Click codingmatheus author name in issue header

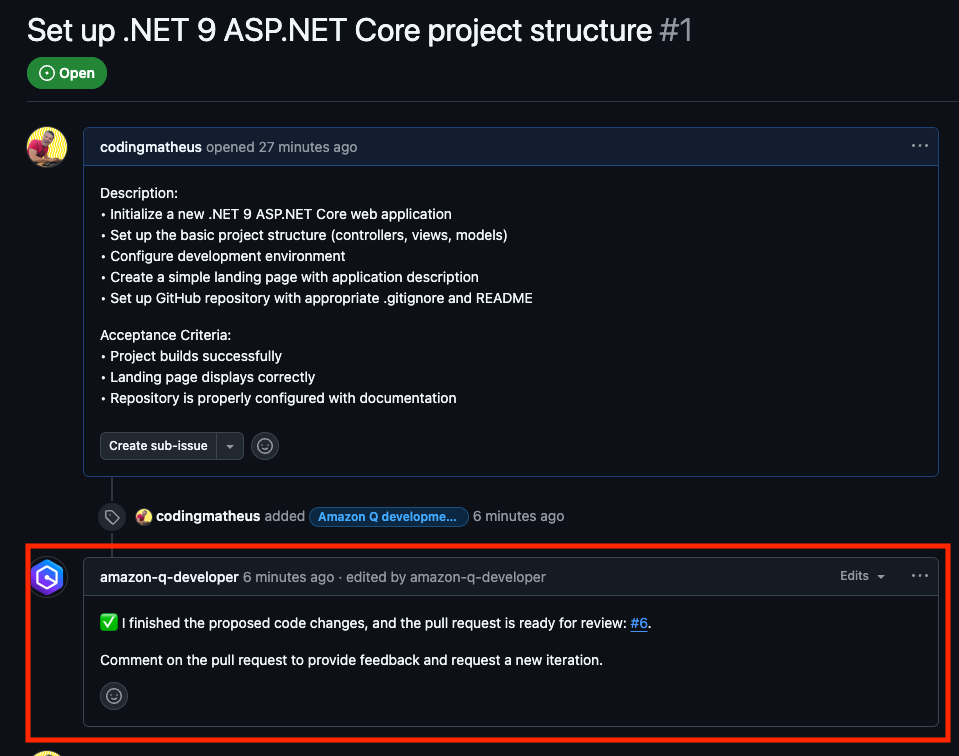pyautogui.click(x=151, y=147)
